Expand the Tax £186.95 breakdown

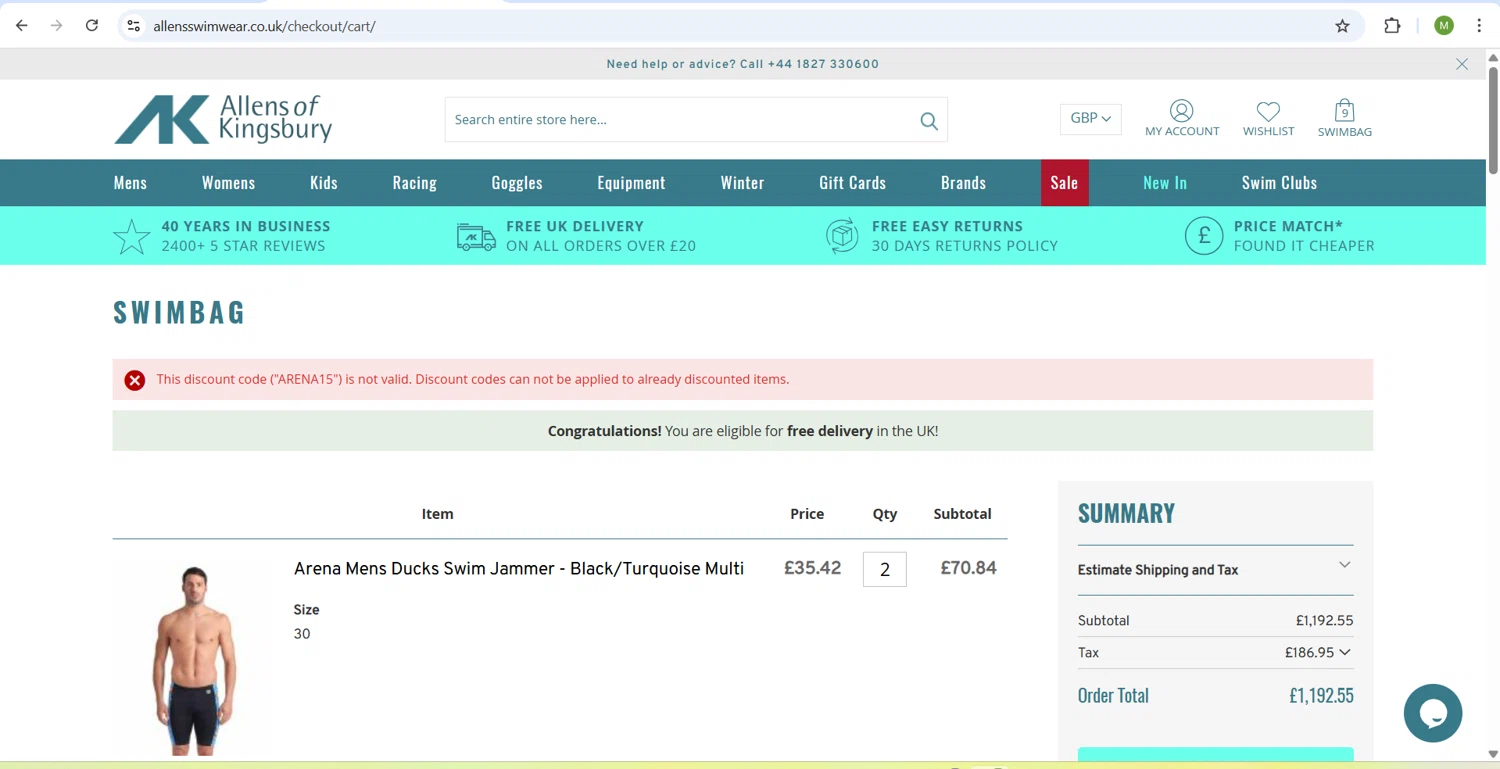click(1345, 652)
